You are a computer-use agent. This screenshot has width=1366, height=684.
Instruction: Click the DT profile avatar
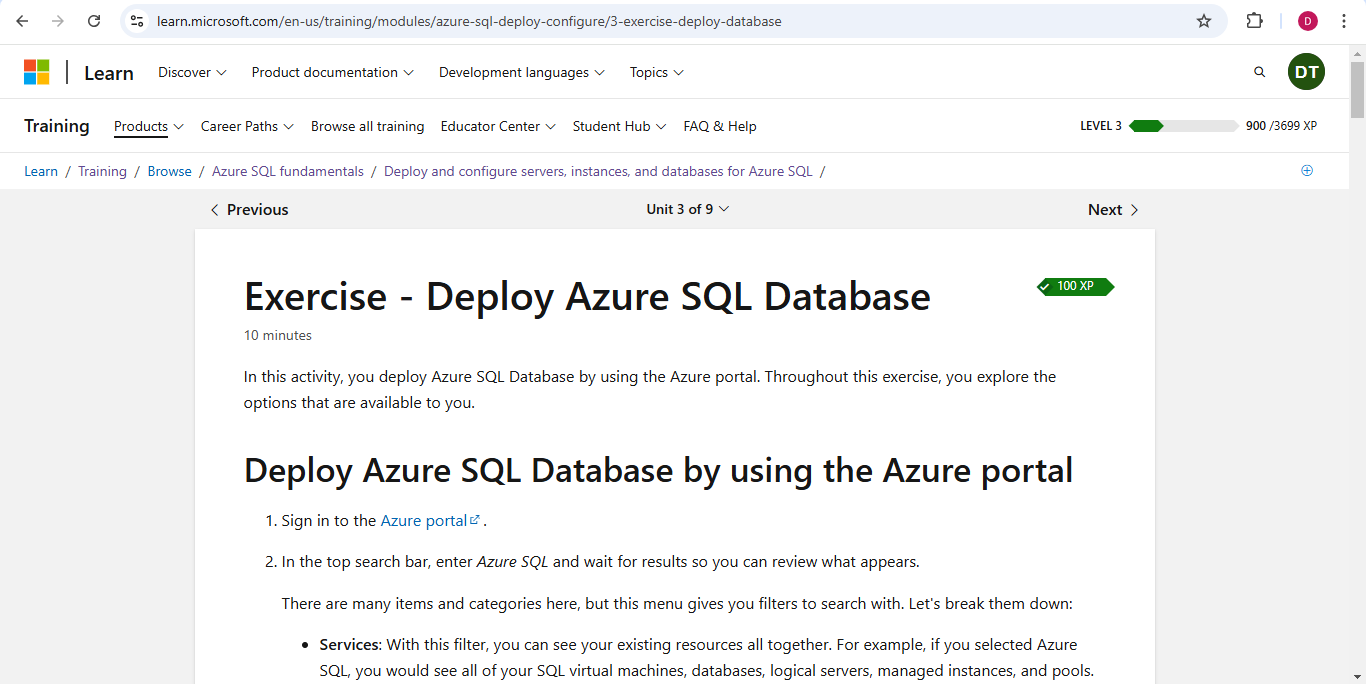click(1306, 72)
